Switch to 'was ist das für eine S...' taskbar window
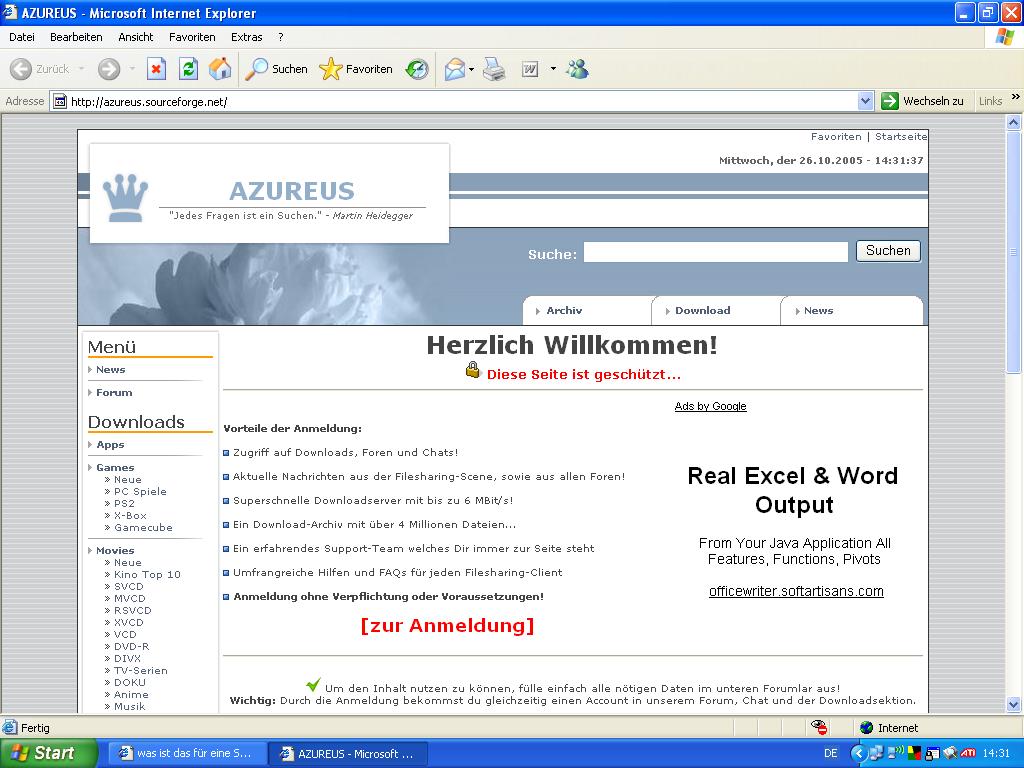Image resolution: width=1024 pixels, height=768 pixels. (x=187, y=753)
